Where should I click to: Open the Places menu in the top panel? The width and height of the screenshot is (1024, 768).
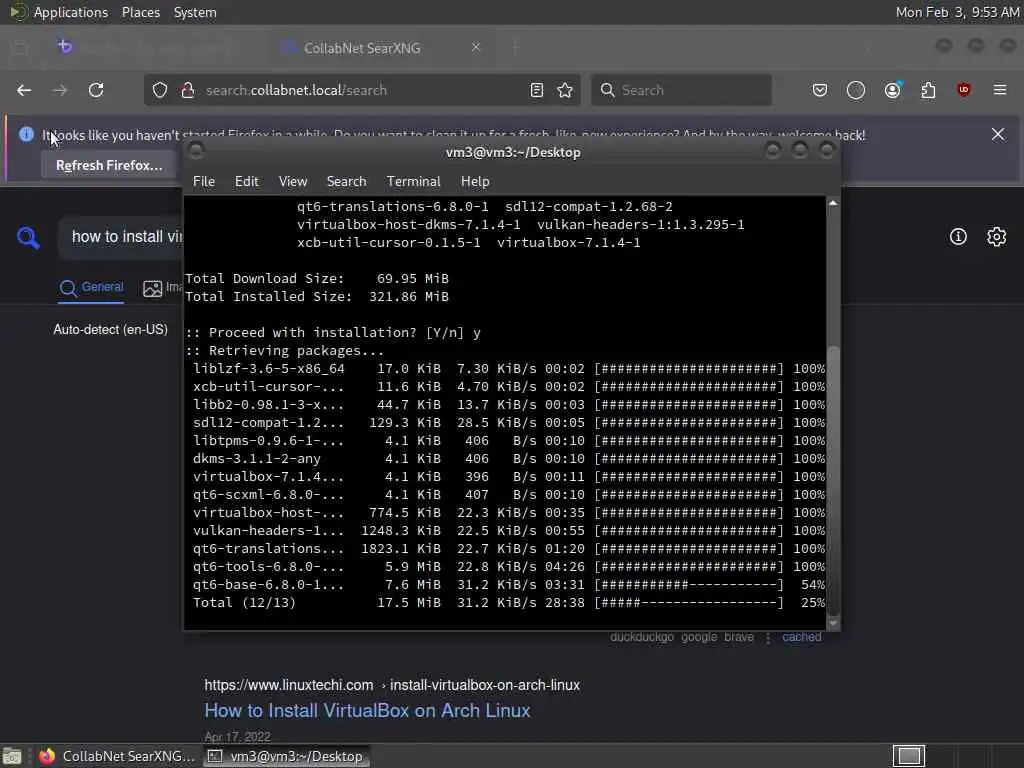tap(141, 12)
